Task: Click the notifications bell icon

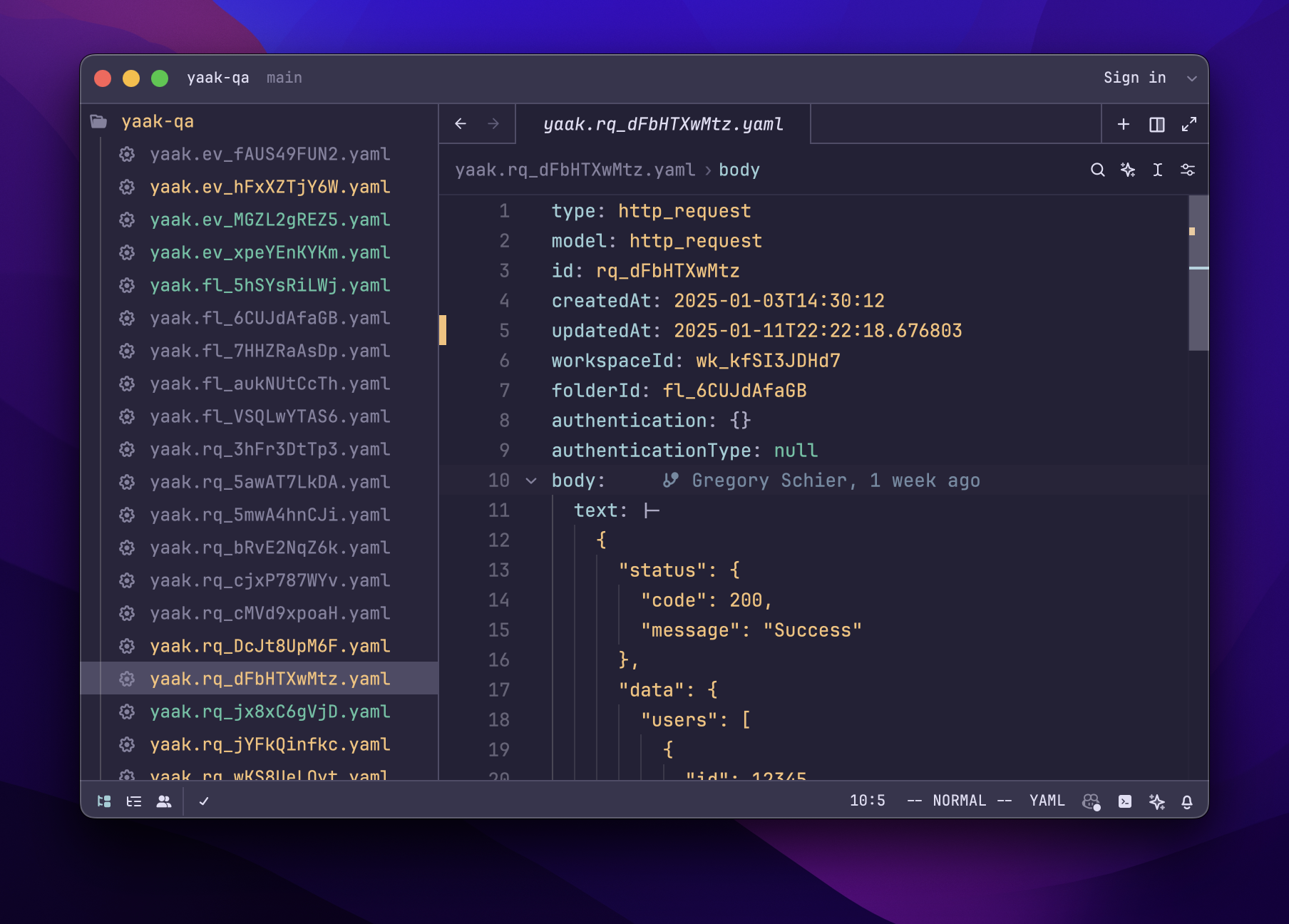Action: click(1187, 801)
